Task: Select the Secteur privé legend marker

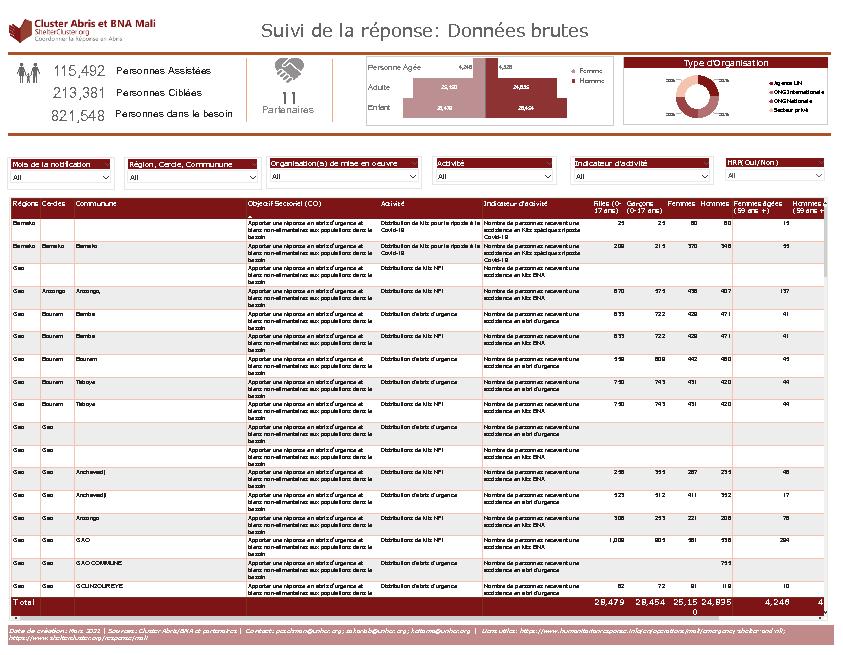Action: [768, 110]
